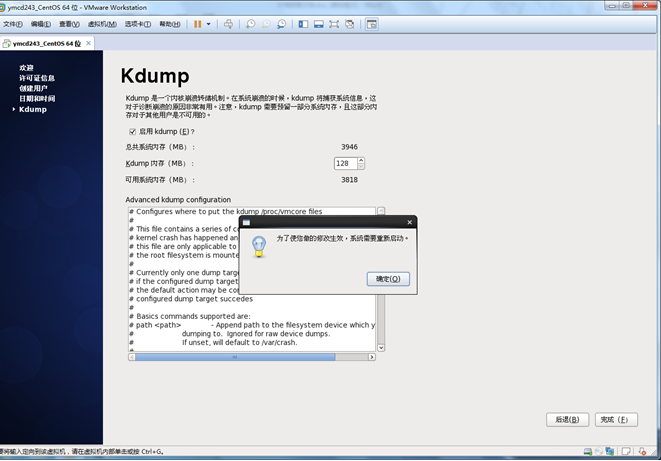Click the total memory value 3946
This screenshot has height=461, width=661.
[349, 147]
